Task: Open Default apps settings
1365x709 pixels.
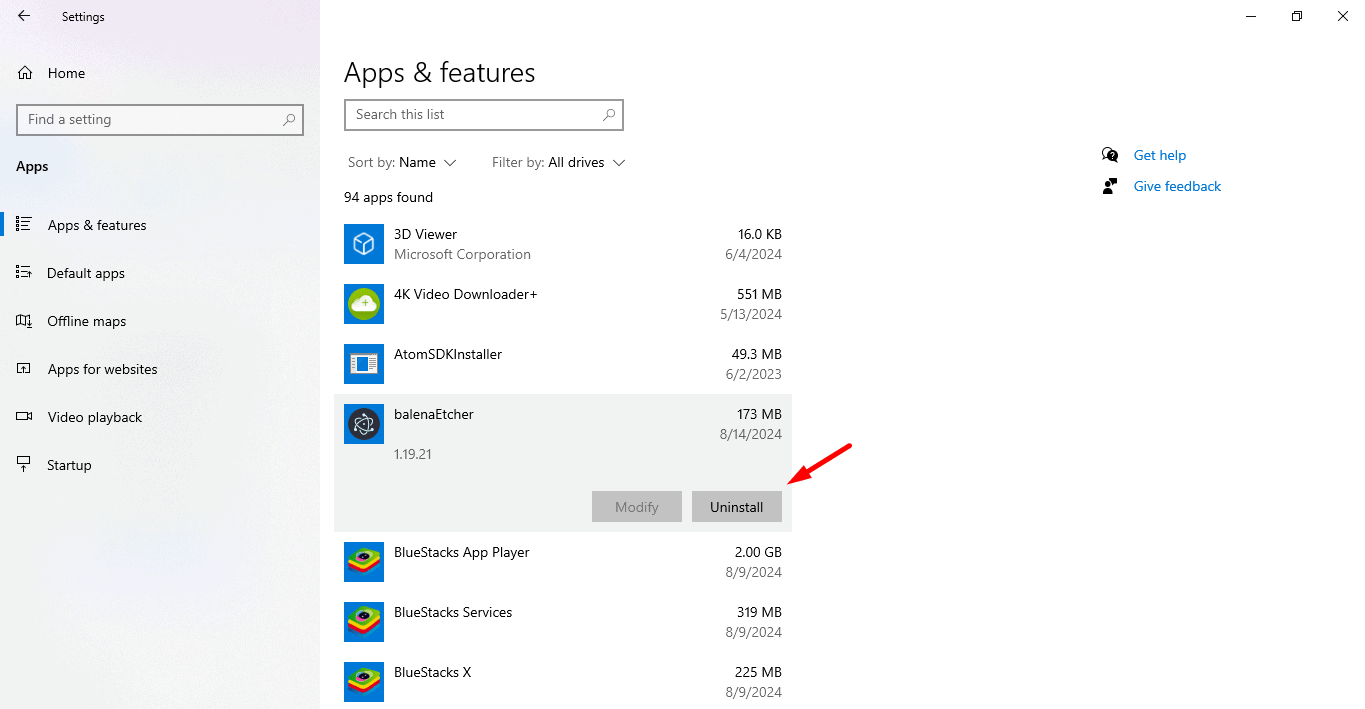Action: tap(160, 273)
